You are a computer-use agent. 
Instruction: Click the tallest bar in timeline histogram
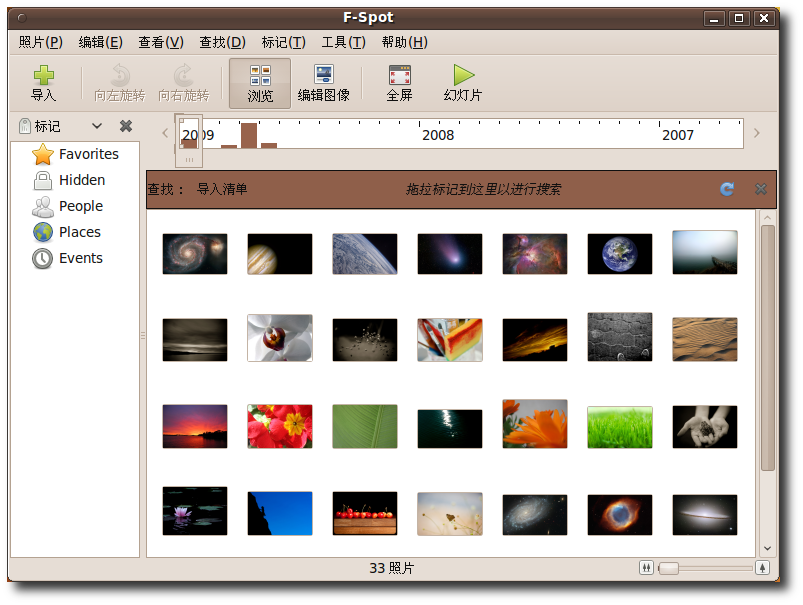249,136
